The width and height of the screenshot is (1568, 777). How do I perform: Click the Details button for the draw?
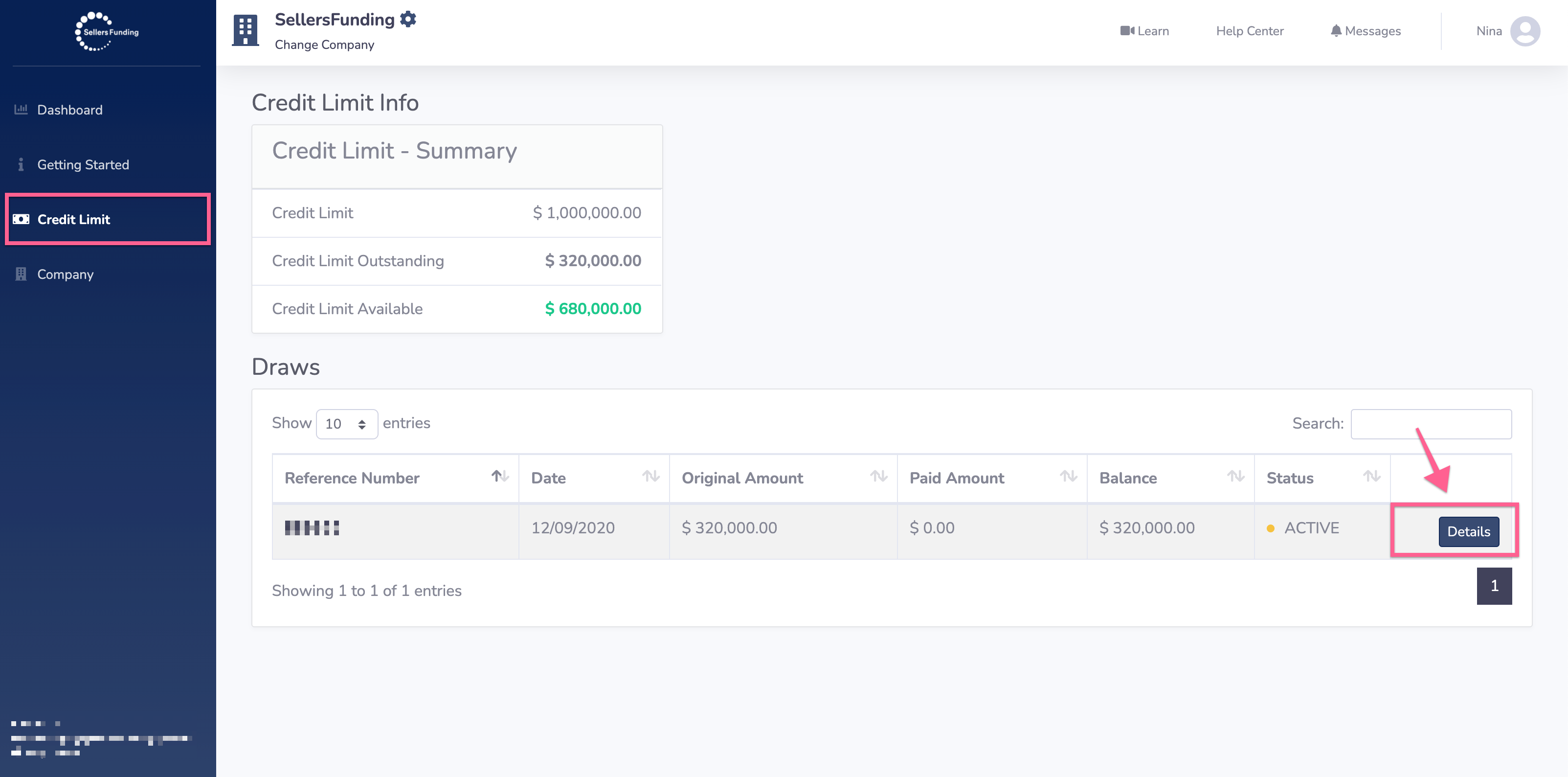pos(1469,531)
